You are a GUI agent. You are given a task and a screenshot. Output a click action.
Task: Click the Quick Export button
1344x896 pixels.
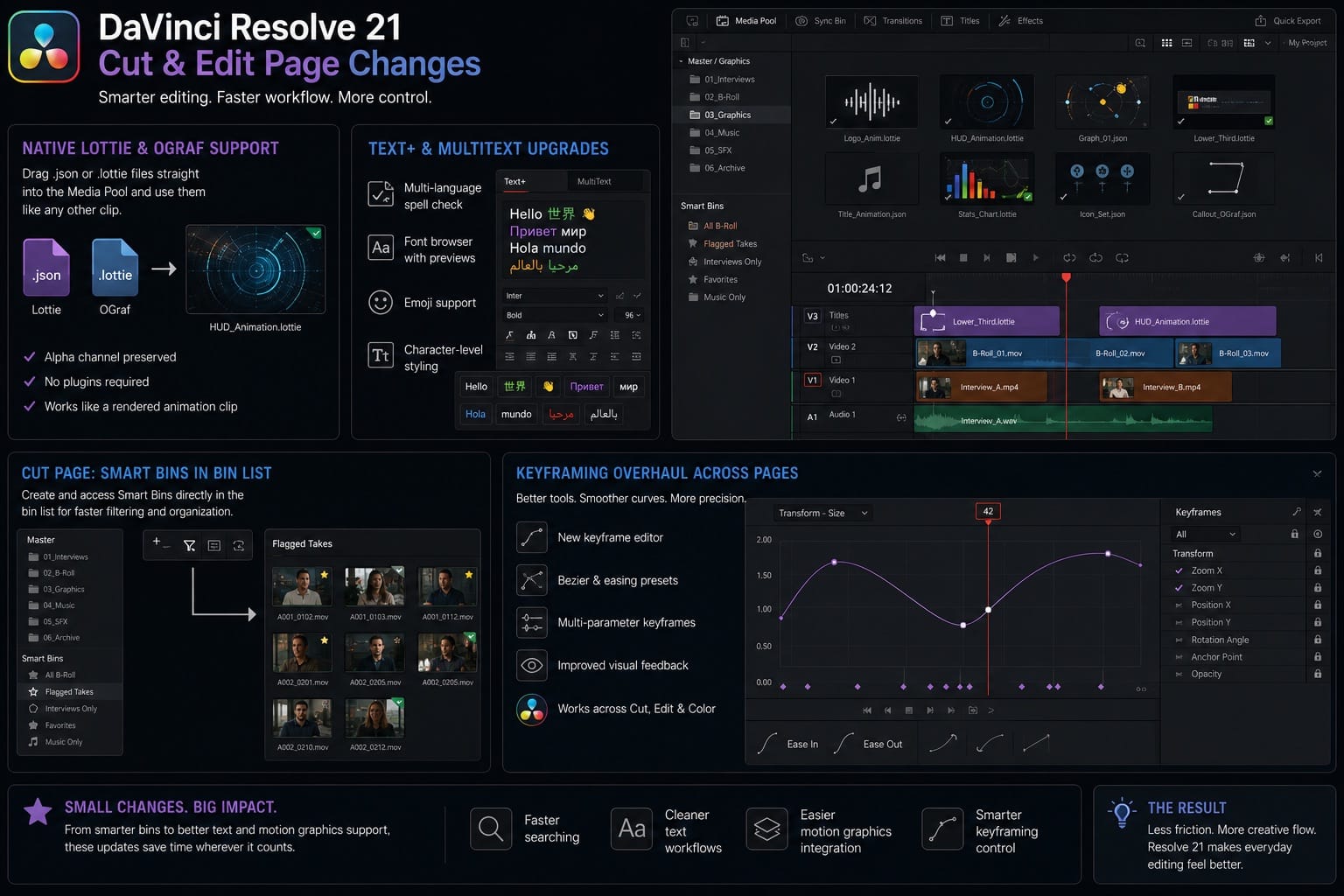point(1287,21)
